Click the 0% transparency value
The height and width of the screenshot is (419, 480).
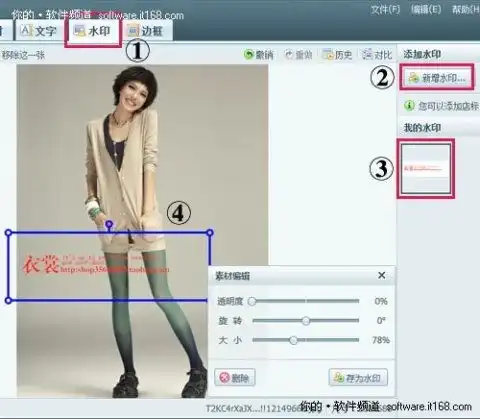click(381, 301)
